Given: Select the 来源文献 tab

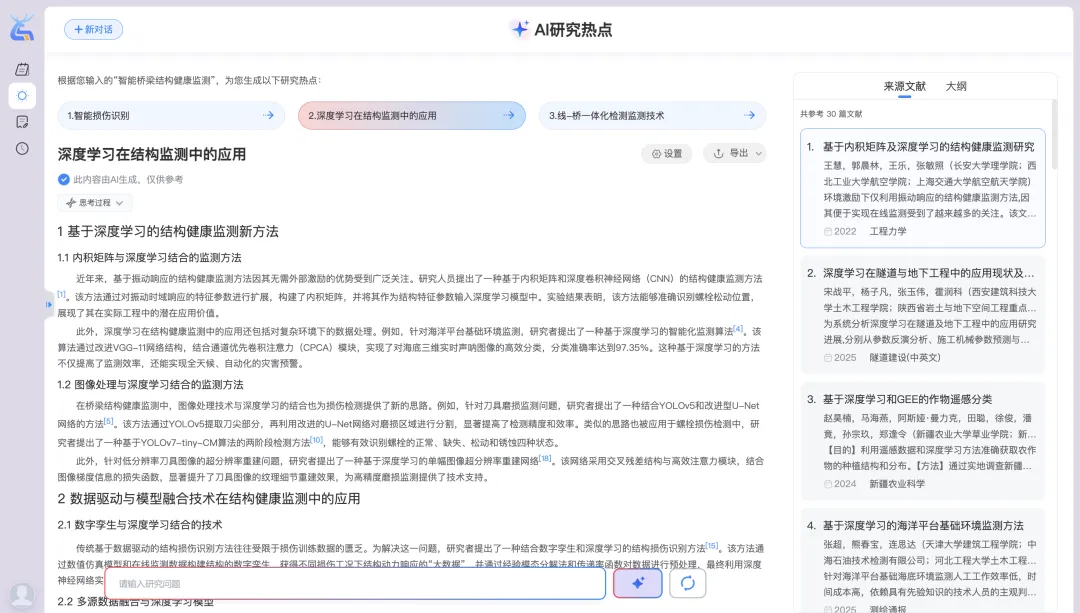Looking at the screenshot, I should tap(904, 87).
